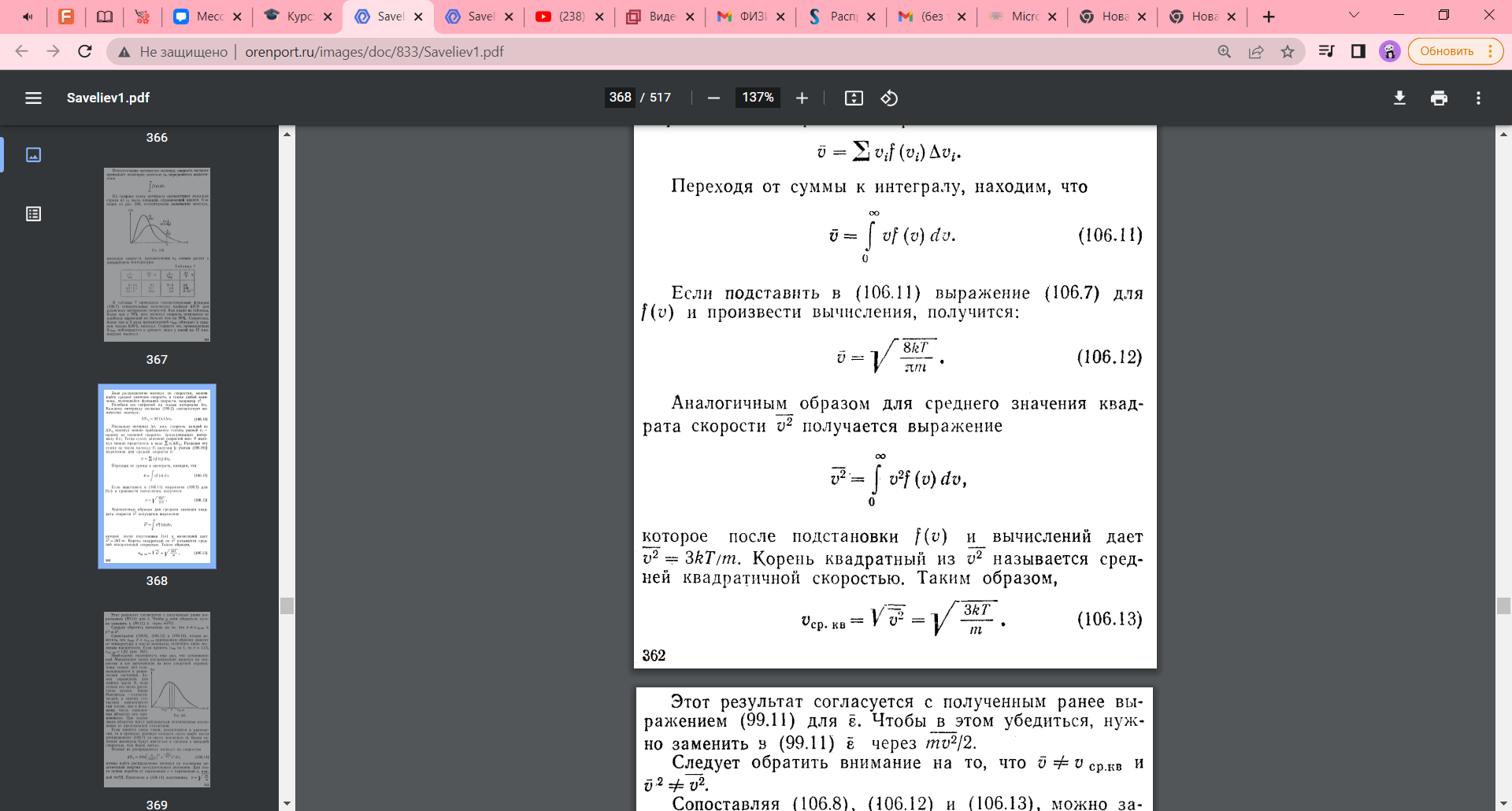
Task: Click the address bar URL
Action: coord(374,52)
